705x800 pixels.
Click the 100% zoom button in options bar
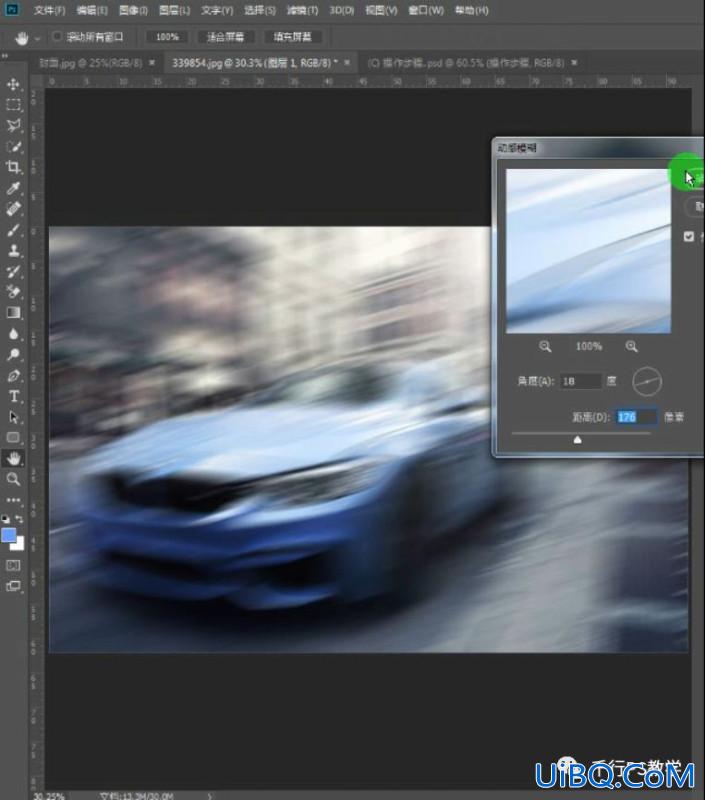coord(167,37)
